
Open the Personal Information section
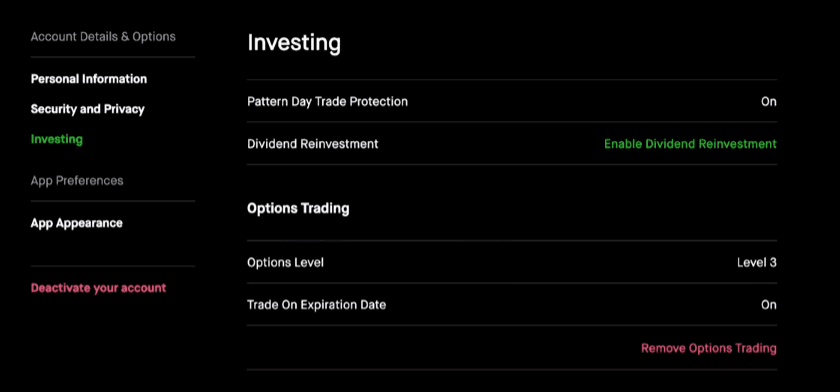click(88, 79)
